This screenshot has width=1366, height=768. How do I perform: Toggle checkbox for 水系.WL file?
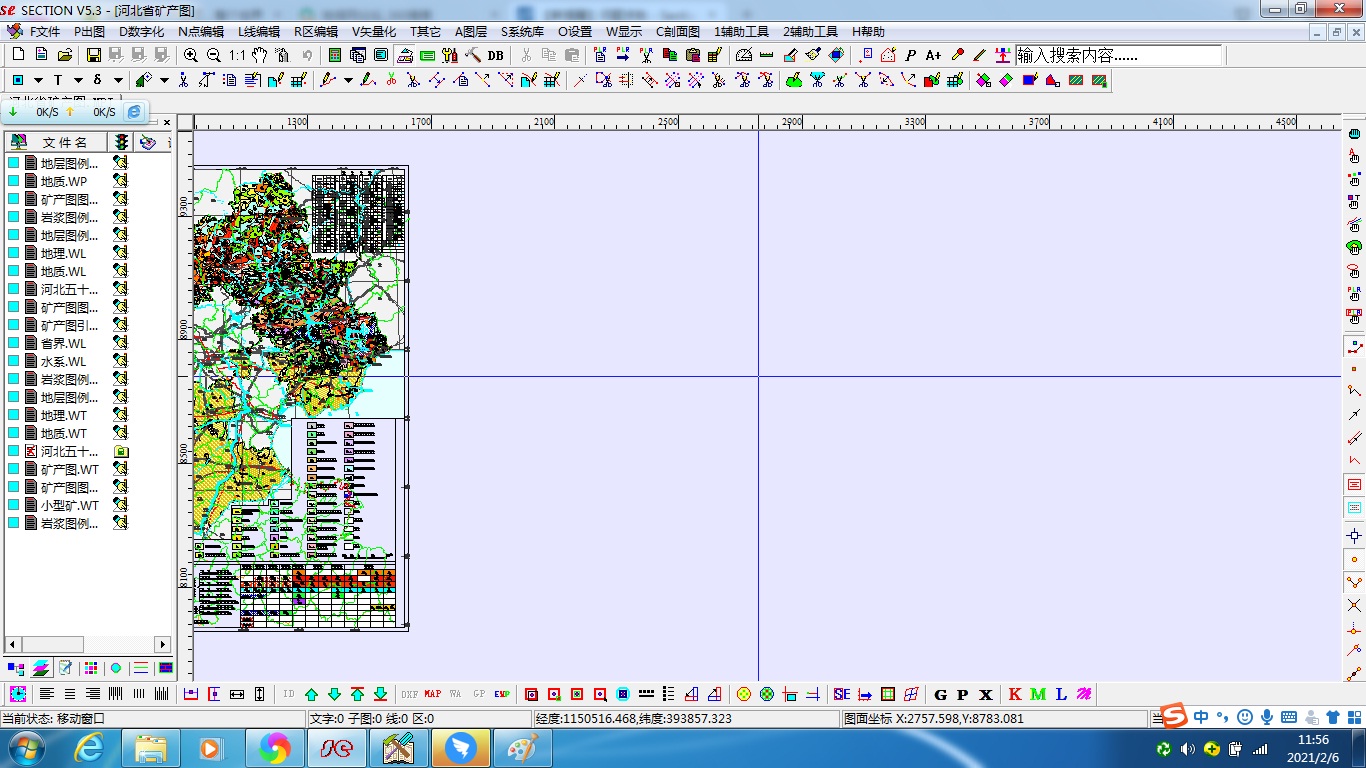14,361
